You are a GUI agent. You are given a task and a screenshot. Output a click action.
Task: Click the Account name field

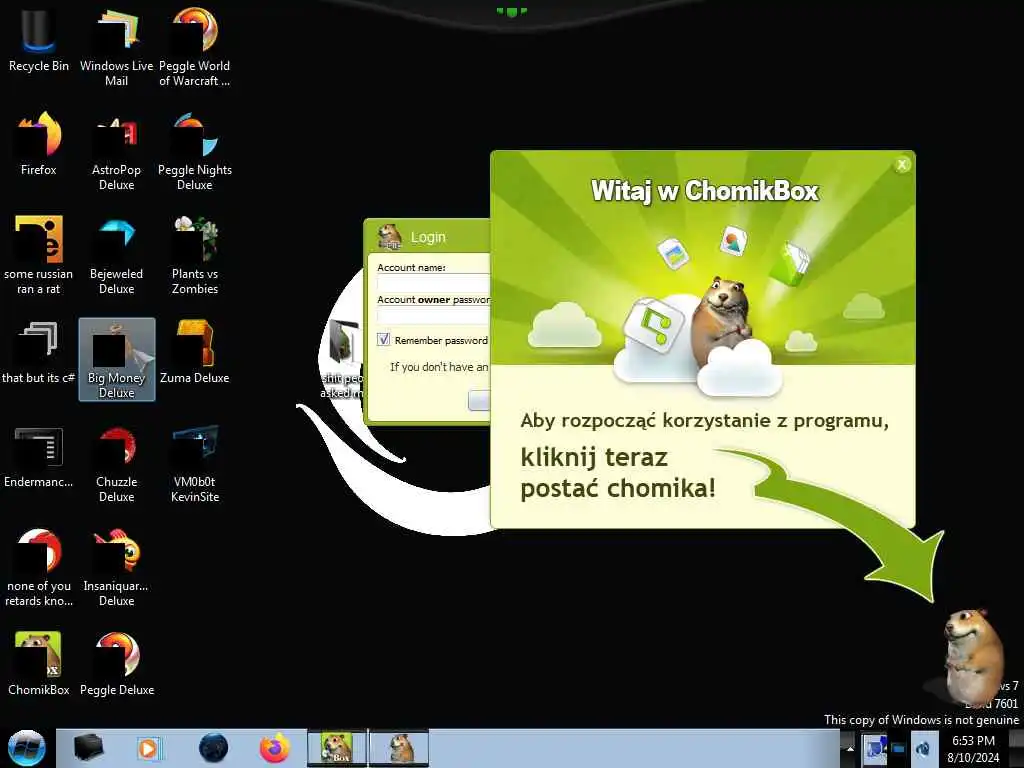pos(434,283)
